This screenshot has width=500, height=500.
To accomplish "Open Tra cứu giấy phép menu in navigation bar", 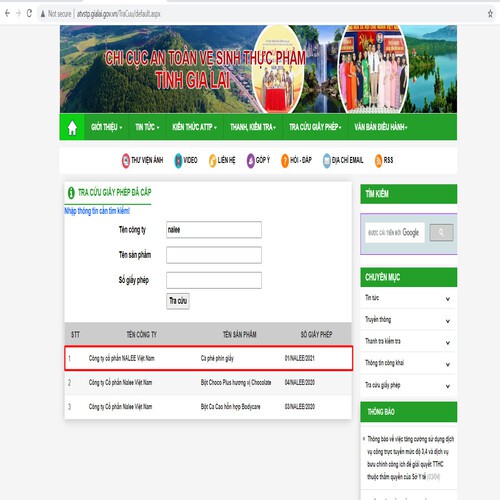I will [315, 127].
